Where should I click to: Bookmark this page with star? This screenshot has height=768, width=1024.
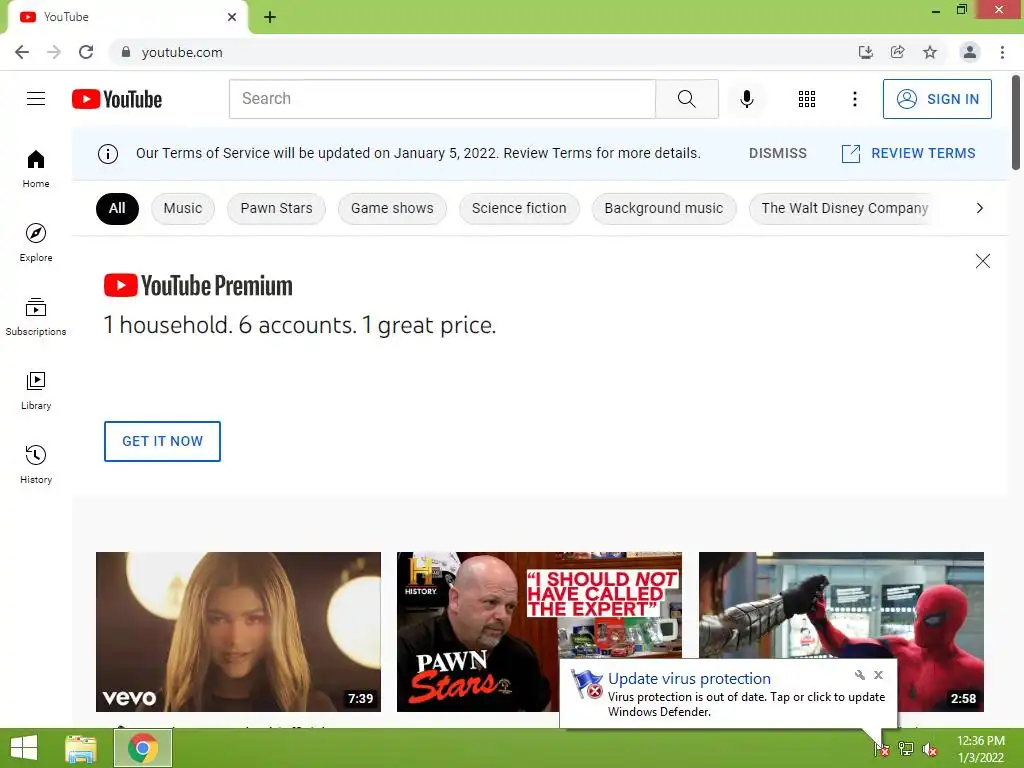[x=929, y=52]
